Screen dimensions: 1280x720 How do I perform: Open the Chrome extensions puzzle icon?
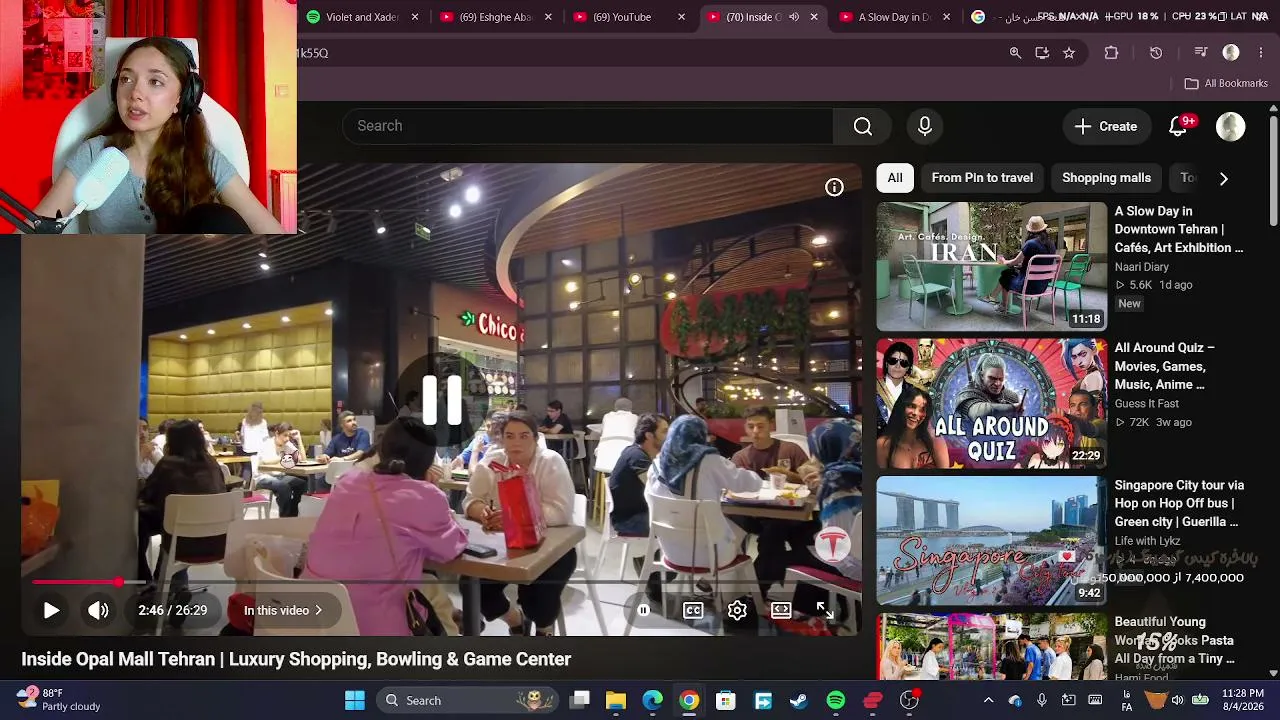click(x=1111, y=53)
